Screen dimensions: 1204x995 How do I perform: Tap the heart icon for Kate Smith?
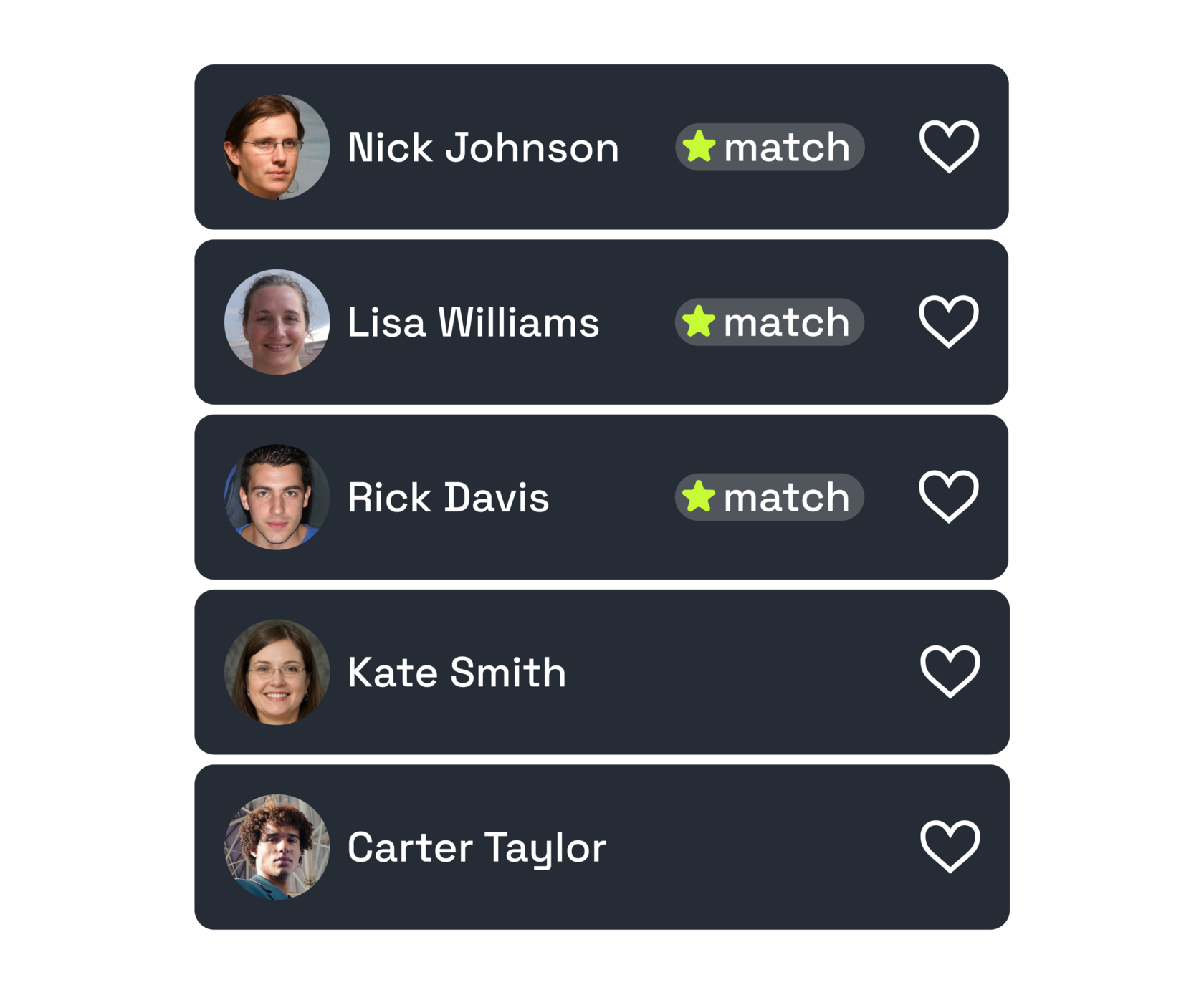pos(950,671)
